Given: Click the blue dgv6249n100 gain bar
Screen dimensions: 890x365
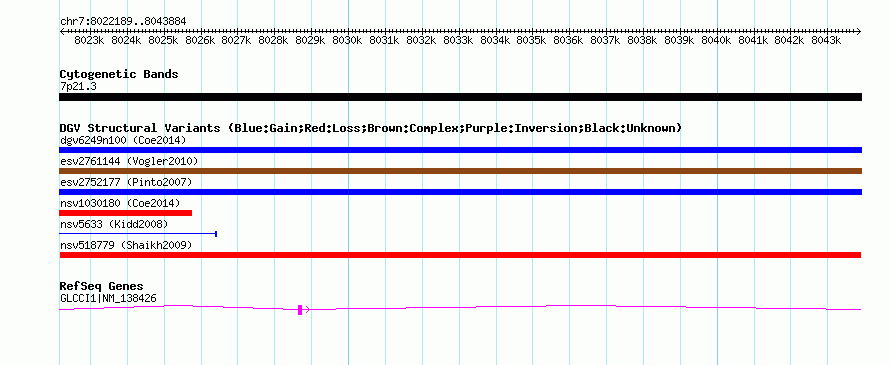Looking at the screenshot, I should 460,150.
